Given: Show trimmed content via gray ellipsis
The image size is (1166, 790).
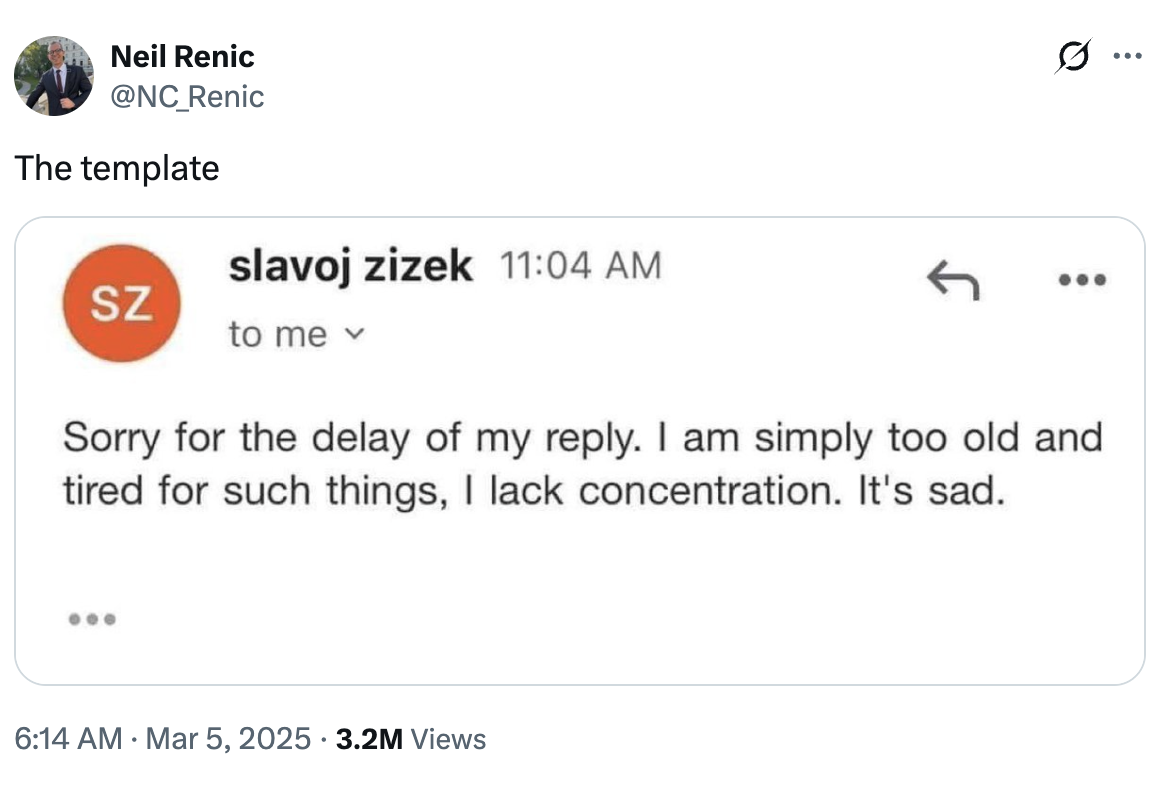Looking at the screenshot, I should [x=92, y=619].
